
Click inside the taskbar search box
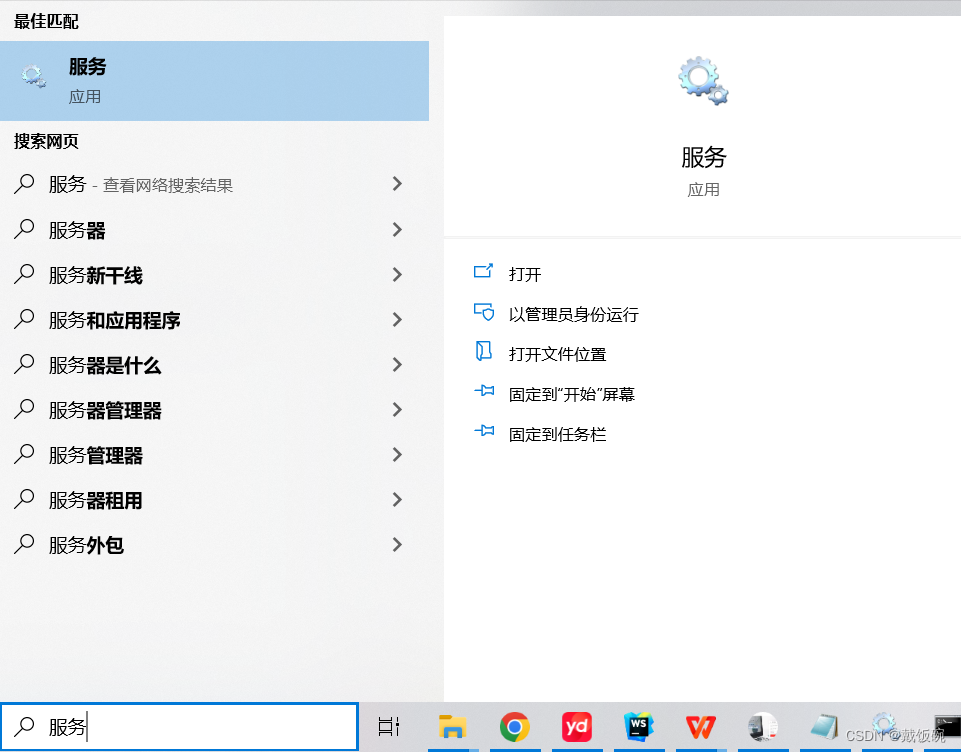coord(180,727)
